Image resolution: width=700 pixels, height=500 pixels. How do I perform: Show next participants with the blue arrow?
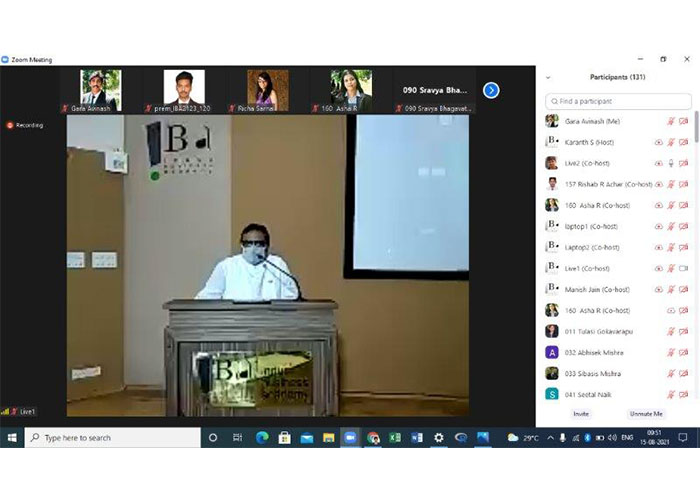[x=491, y=90]
